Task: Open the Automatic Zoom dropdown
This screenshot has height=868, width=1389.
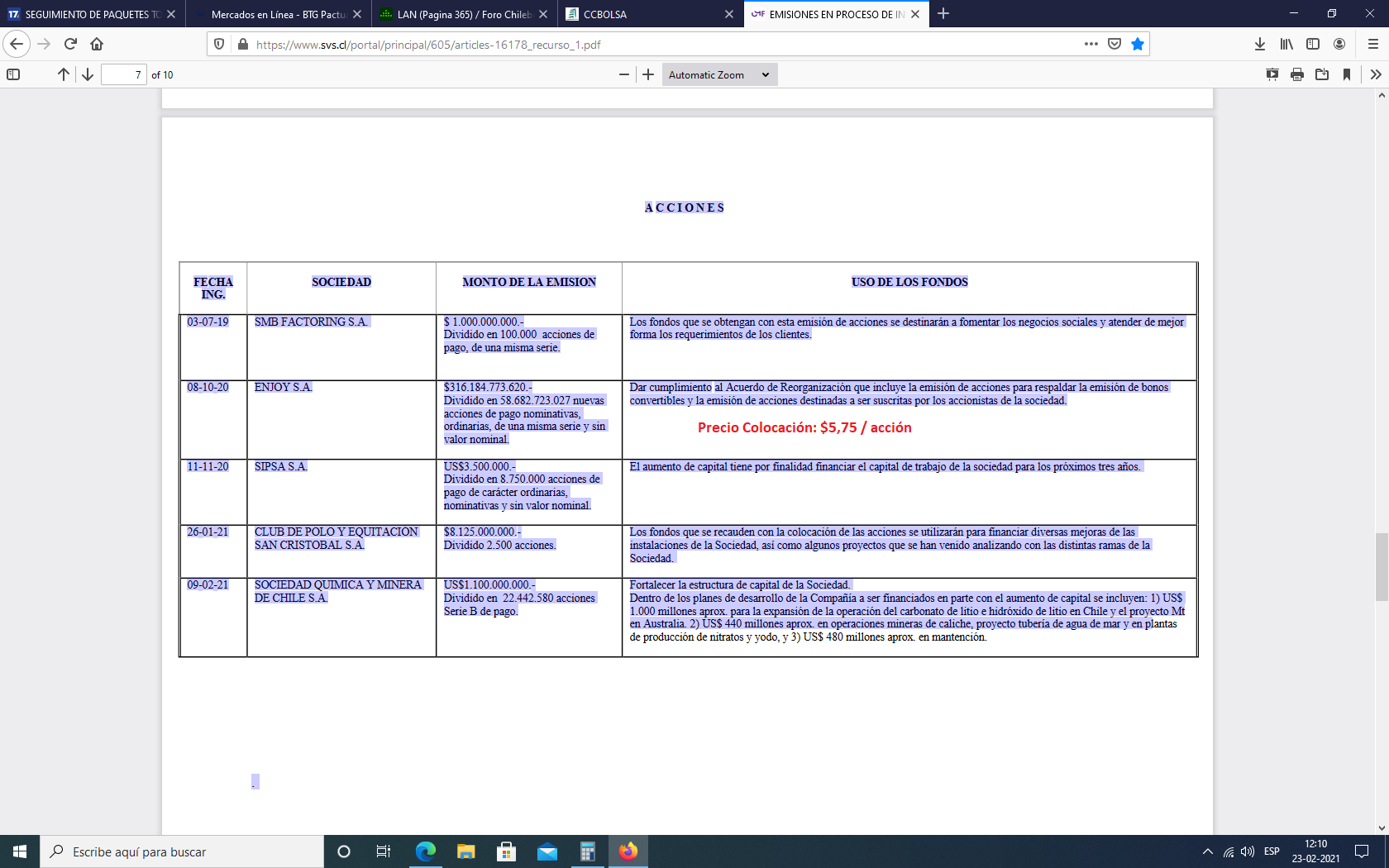Action: pyautogui.click(x=719, y=74)
